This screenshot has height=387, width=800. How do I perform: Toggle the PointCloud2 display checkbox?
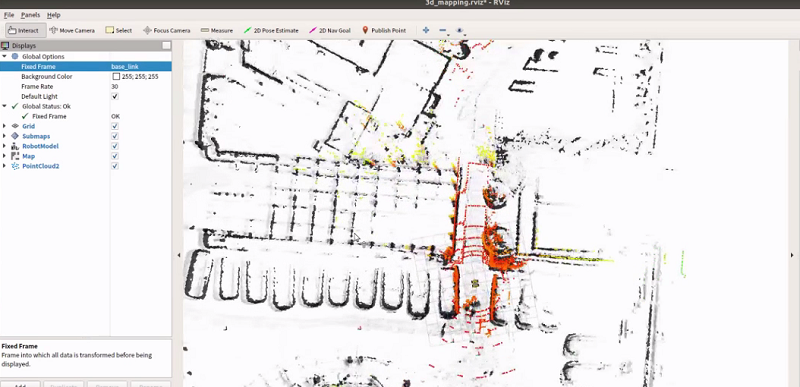point(115,166)
